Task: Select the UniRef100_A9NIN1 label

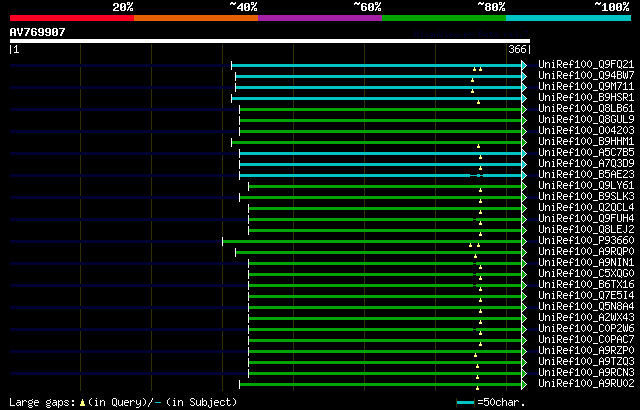Action: pyautogui.click(x=586, y=262)
